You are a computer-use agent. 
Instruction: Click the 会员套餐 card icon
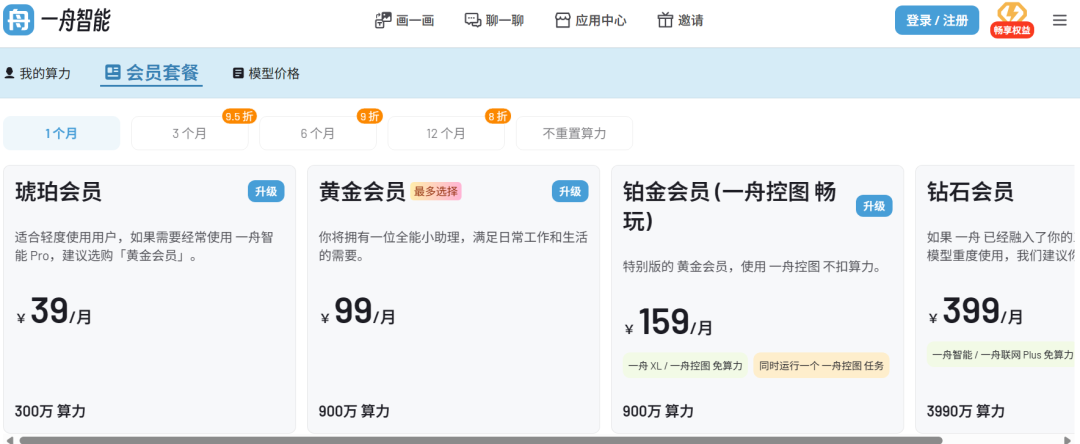pyautogui.click(x=113, y=72)
